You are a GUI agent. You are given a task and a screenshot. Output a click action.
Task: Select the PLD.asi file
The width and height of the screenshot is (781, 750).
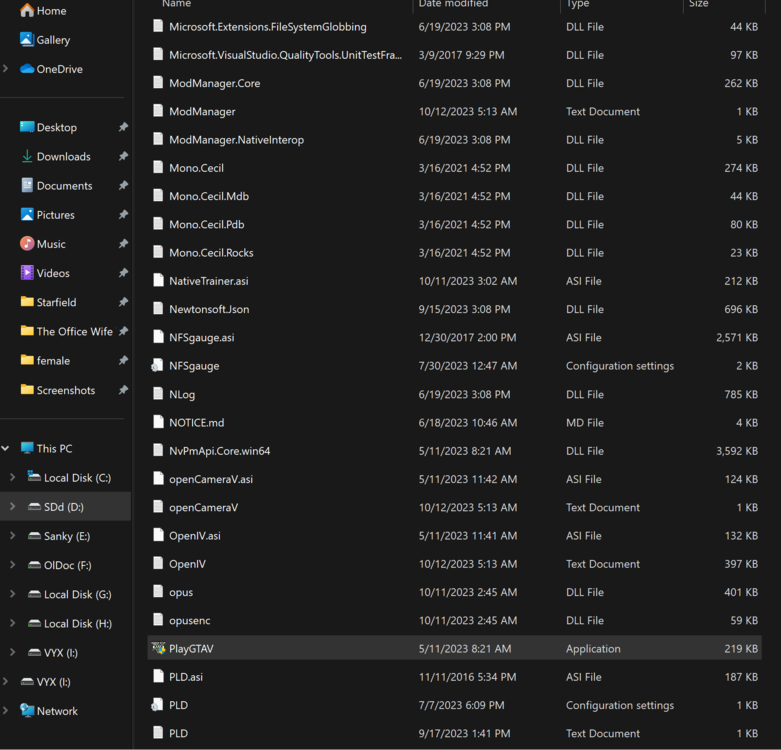(454, 677)
